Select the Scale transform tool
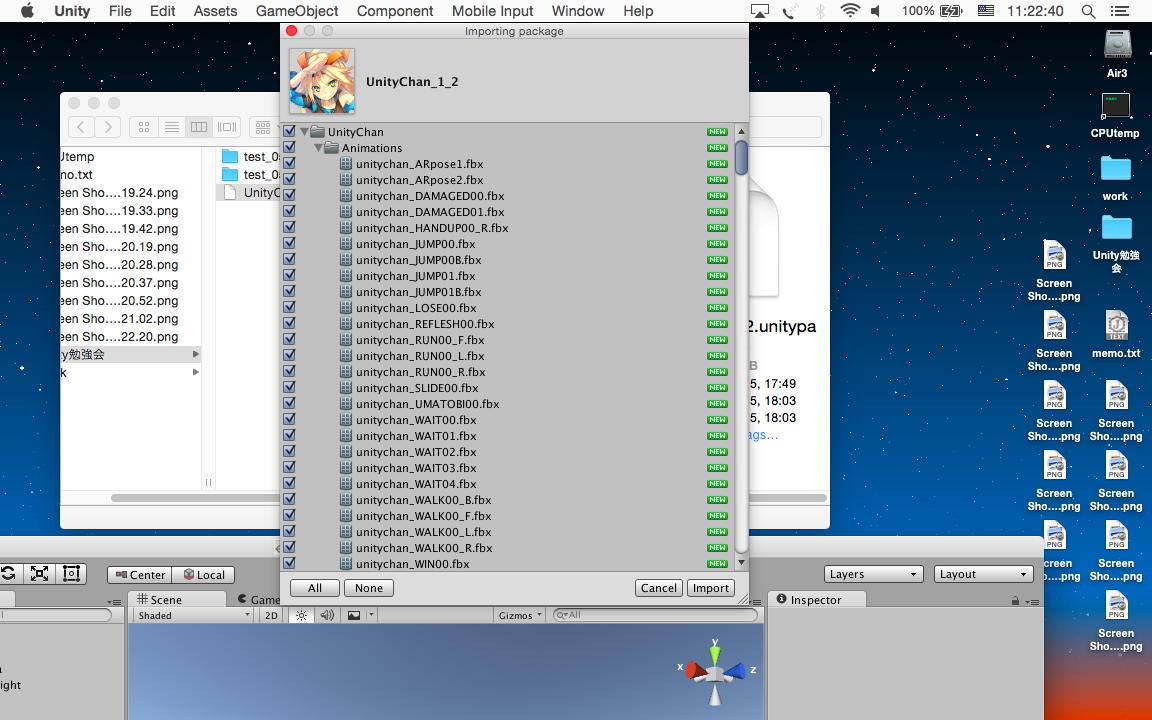The image size is (1152, 720). 40,574
